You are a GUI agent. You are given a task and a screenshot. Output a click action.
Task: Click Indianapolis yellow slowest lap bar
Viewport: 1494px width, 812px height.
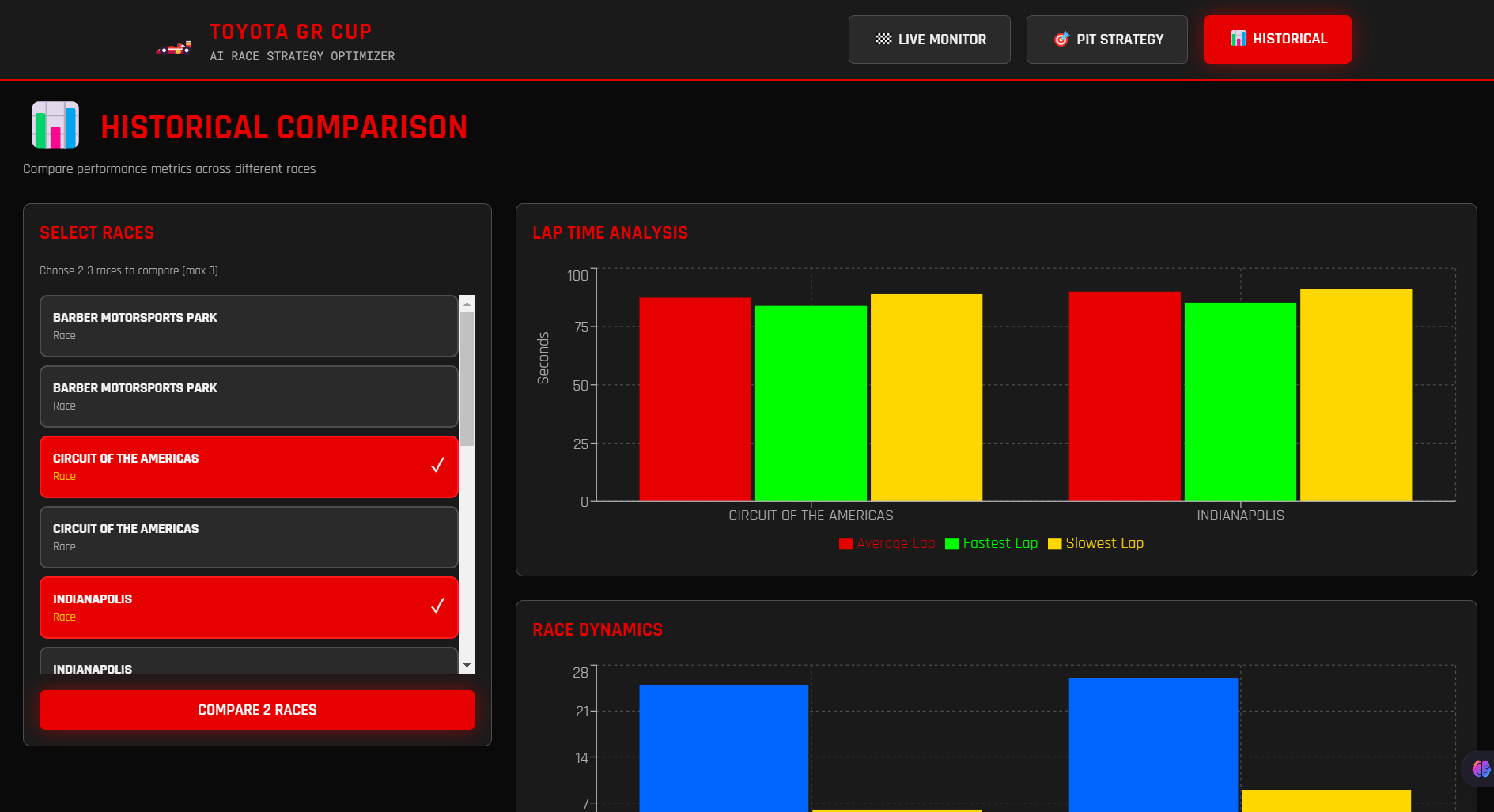click(x=1356, y=395)
